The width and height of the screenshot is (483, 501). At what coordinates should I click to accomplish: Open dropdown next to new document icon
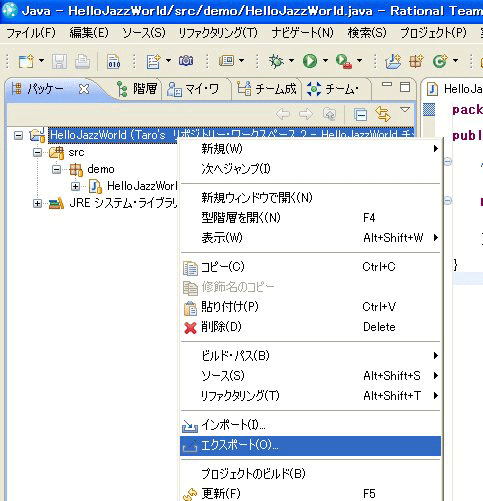coord(168,61)
